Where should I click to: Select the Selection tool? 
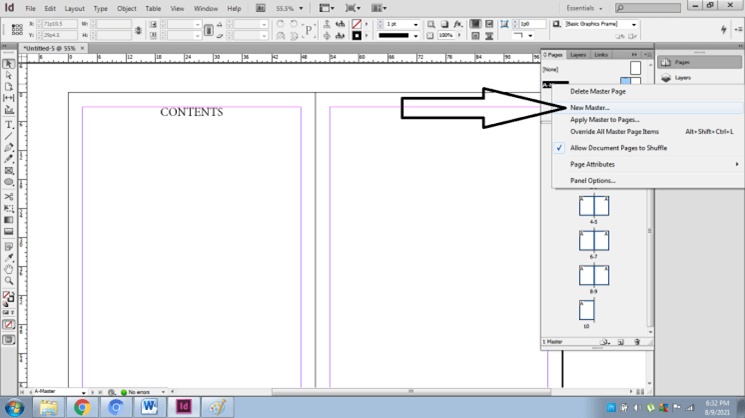pos(9,64)
